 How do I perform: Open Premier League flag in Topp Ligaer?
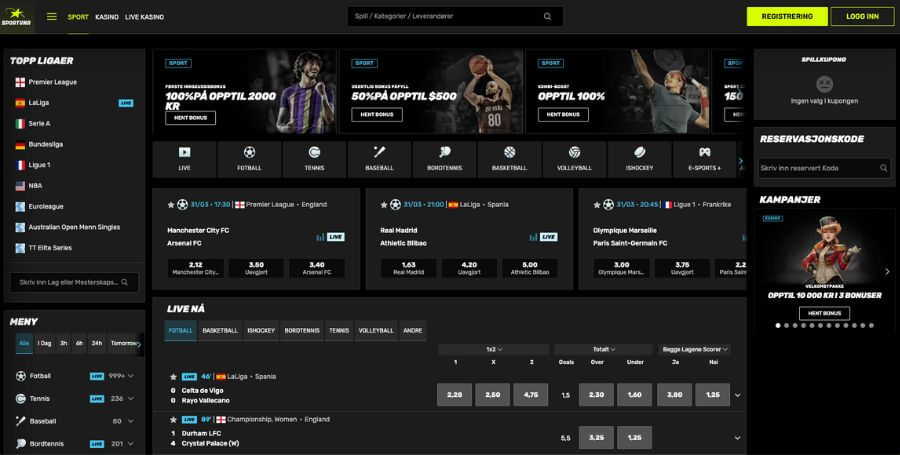pyautogui.click(x=20, y=82)
